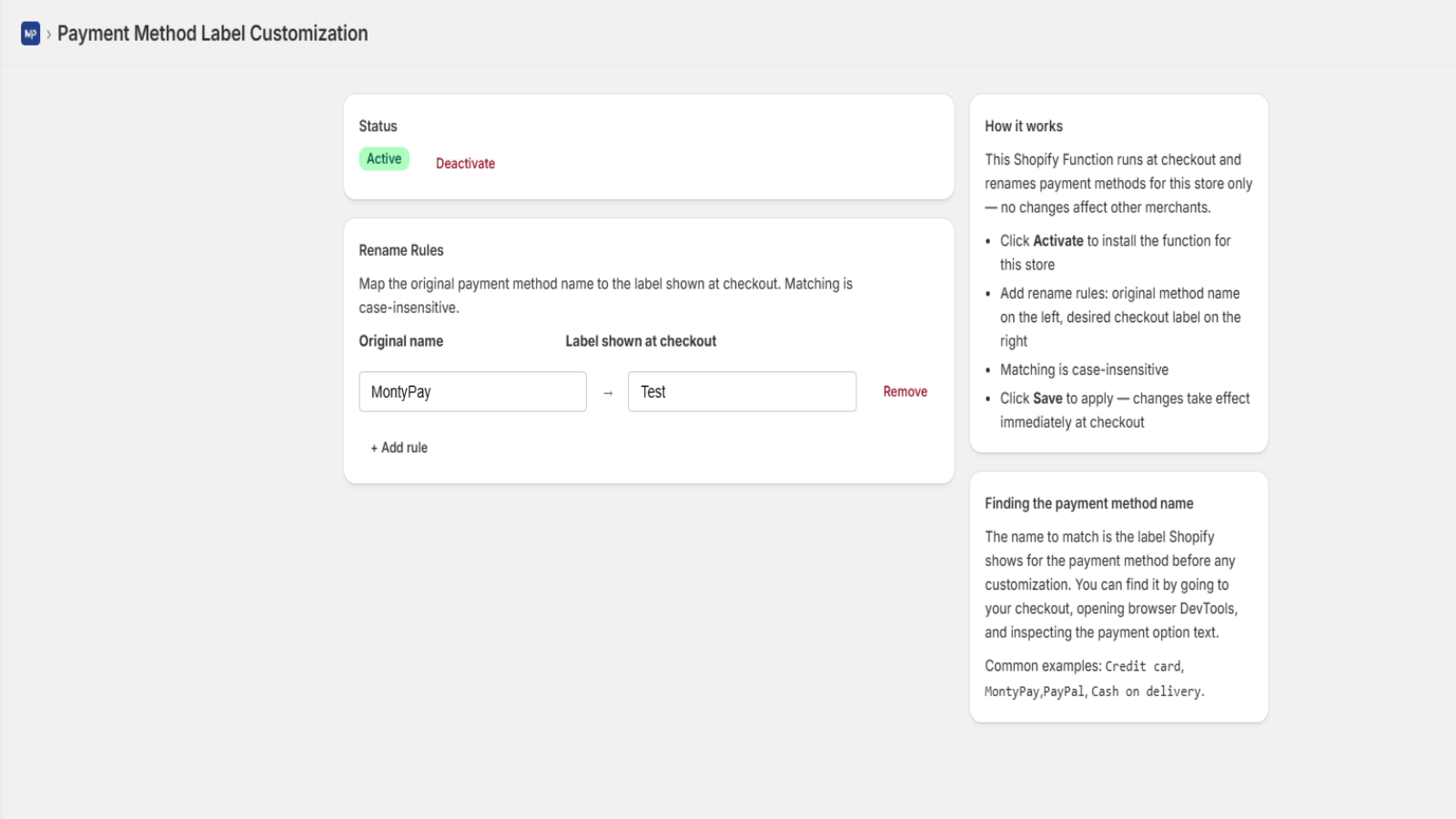Image resolution: width=1456 pixels, height=819 pixels.
Task: Click the MP app icon in the header
Action: [x=31, y=34]
